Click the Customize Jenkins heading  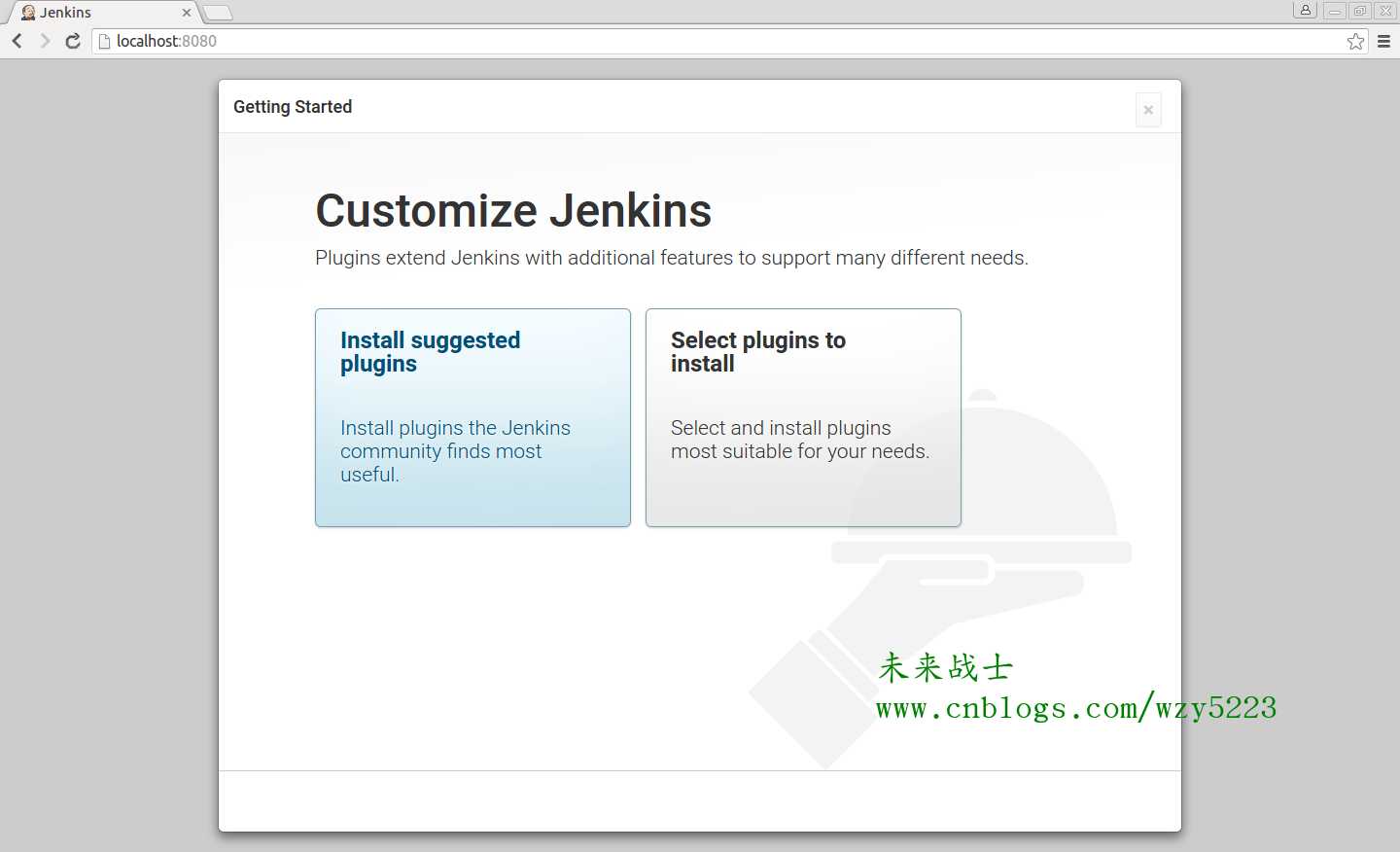(x=513, y=211)
